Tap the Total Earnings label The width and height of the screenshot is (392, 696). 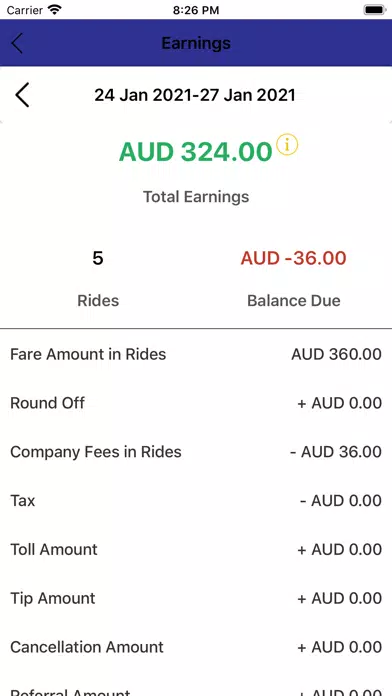(196, 197)
